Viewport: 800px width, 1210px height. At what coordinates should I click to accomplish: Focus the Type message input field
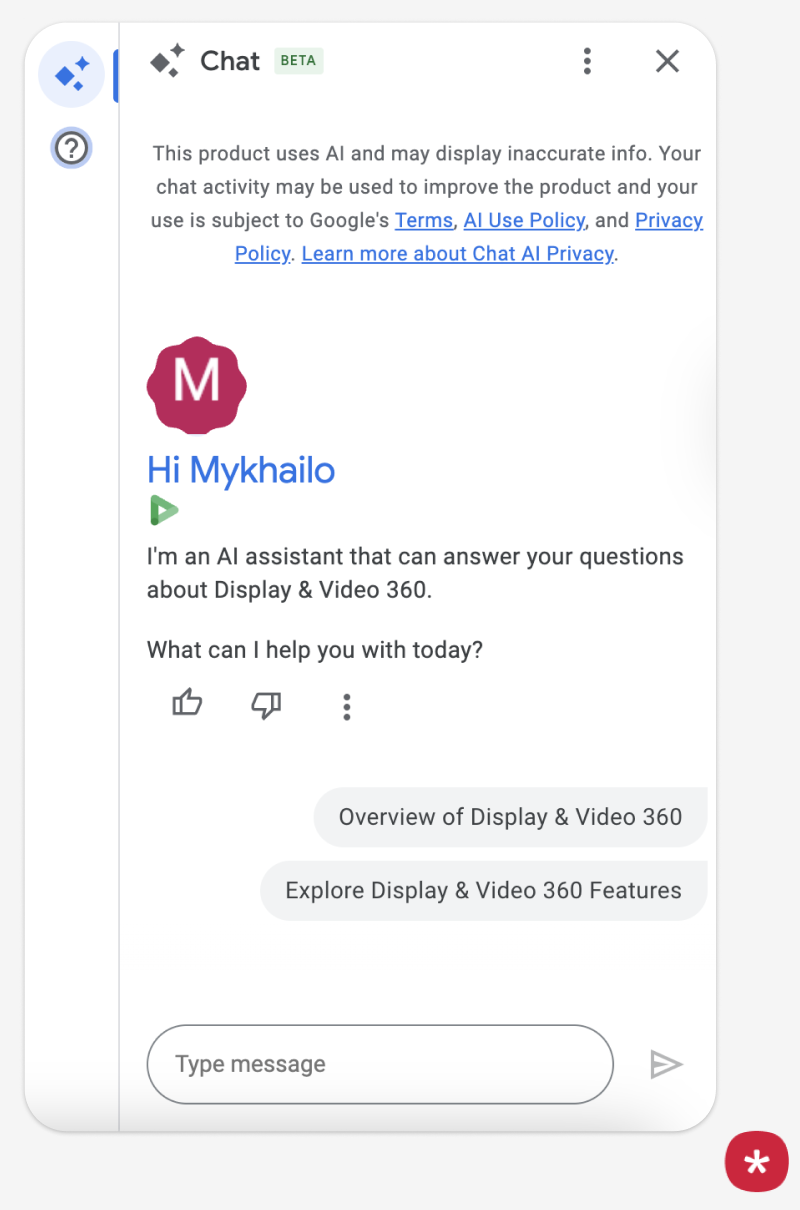380,1064
